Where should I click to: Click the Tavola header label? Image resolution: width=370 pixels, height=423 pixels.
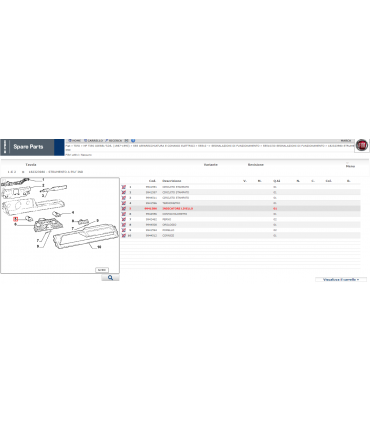[31, 165]
